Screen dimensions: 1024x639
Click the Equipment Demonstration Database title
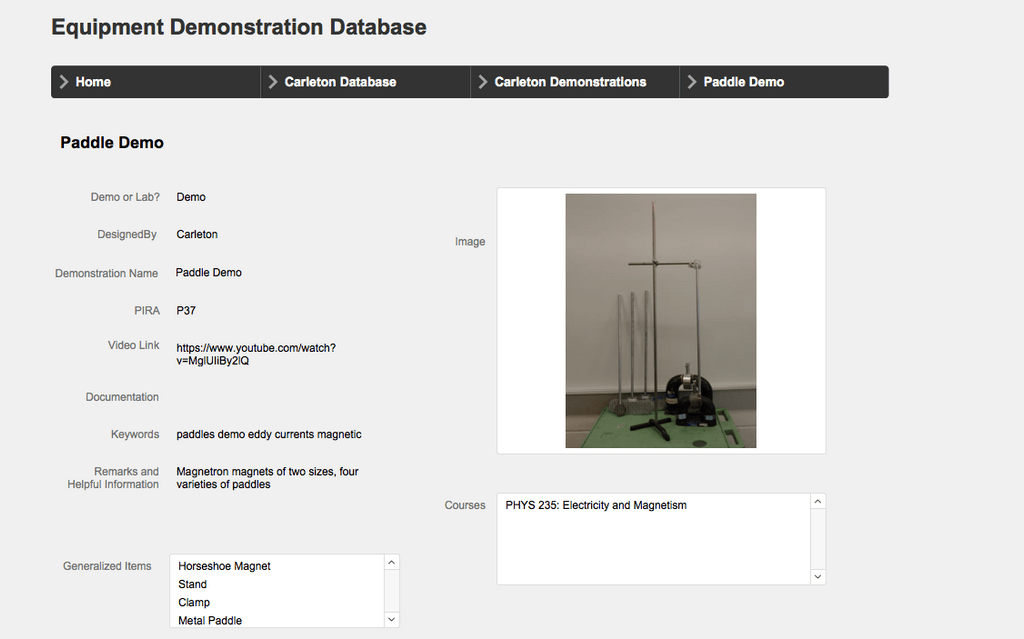tap(239, 27)
